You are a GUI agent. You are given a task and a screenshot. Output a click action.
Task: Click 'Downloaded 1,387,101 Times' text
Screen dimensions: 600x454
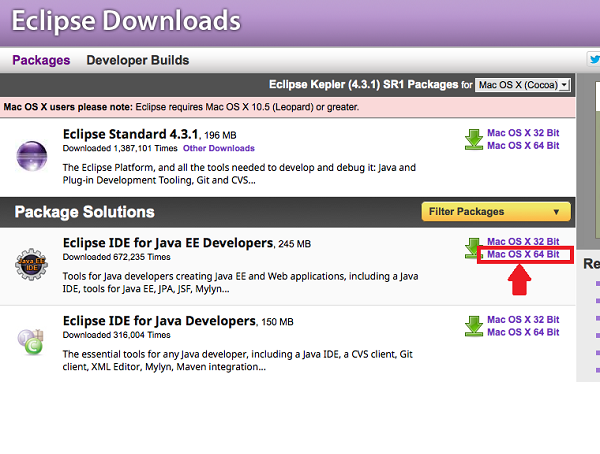120,148
